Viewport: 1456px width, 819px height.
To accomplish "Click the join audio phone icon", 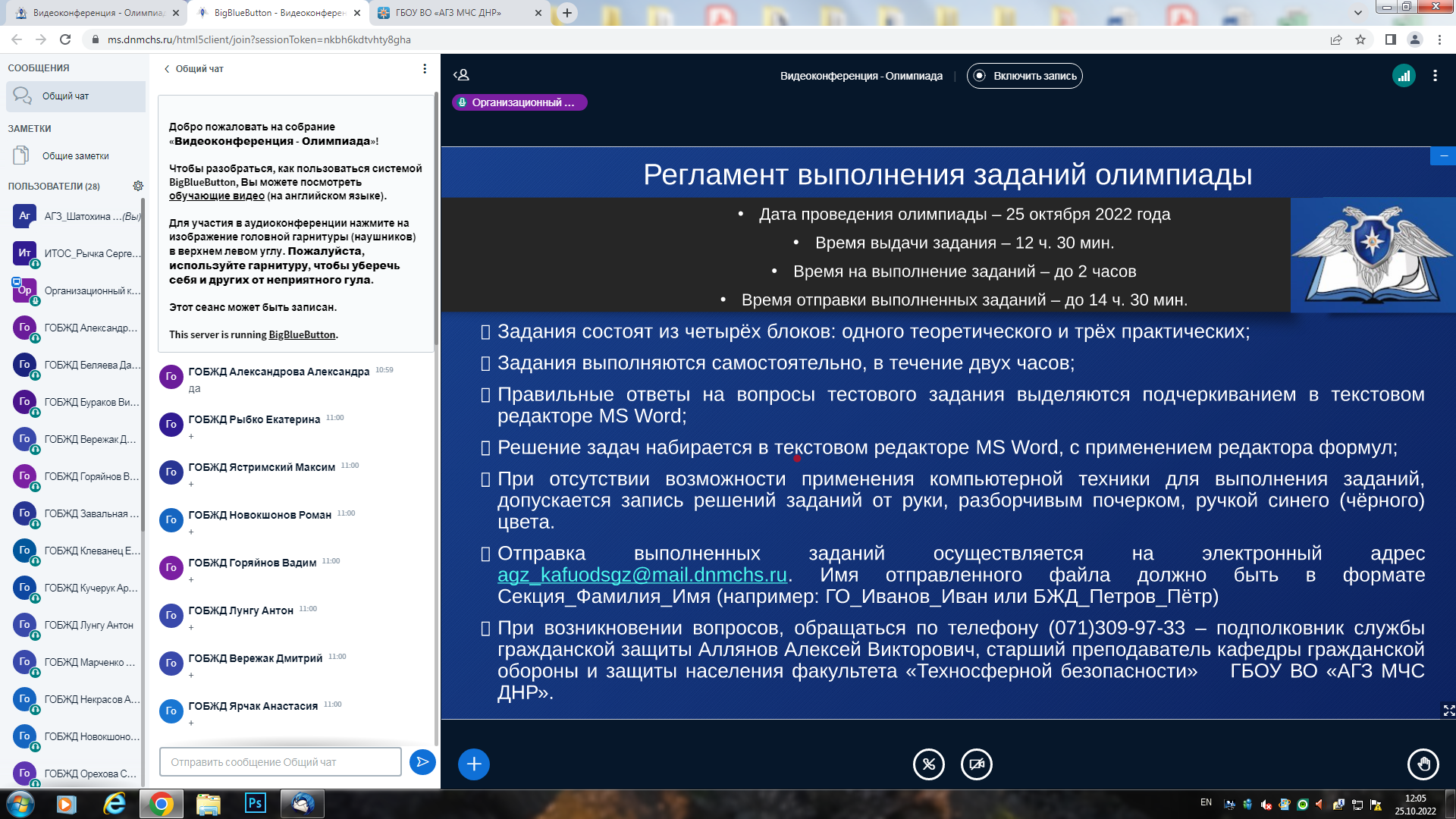I will [x=929, y=764].
